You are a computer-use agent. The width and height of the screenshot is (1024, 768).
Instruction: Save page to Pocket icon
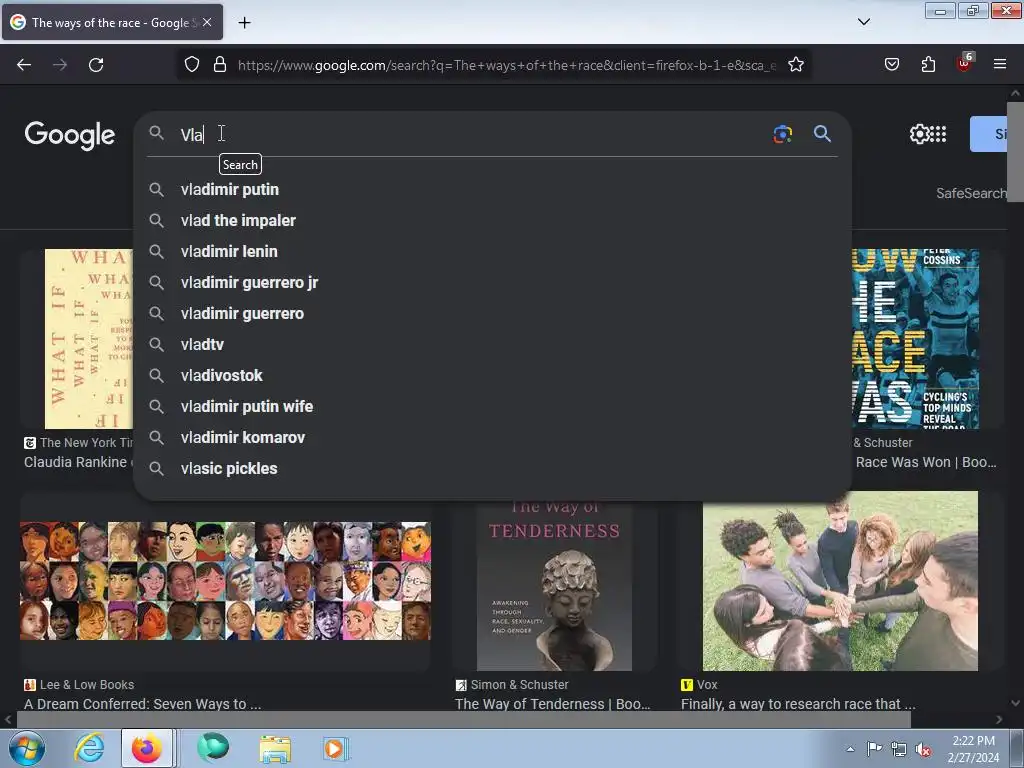891,65
